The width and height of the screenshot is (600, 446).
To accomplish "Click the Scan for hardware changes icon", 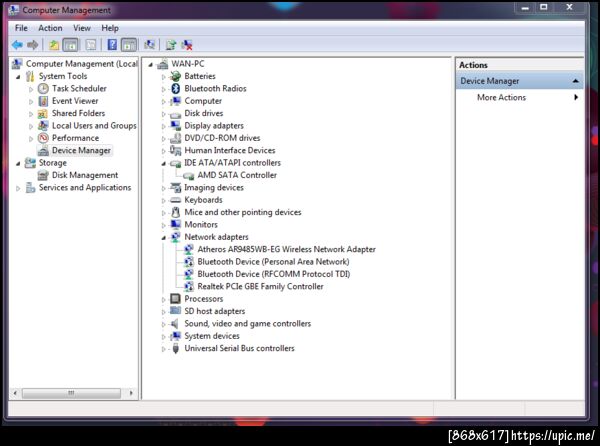I will [x=150, y=45].
